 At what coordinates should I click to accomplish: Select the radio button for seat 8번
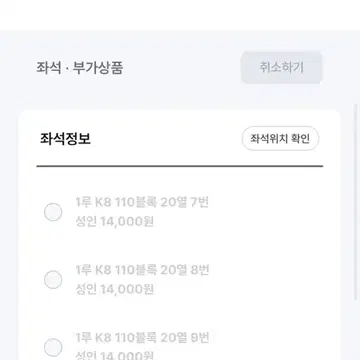(53, 279)
